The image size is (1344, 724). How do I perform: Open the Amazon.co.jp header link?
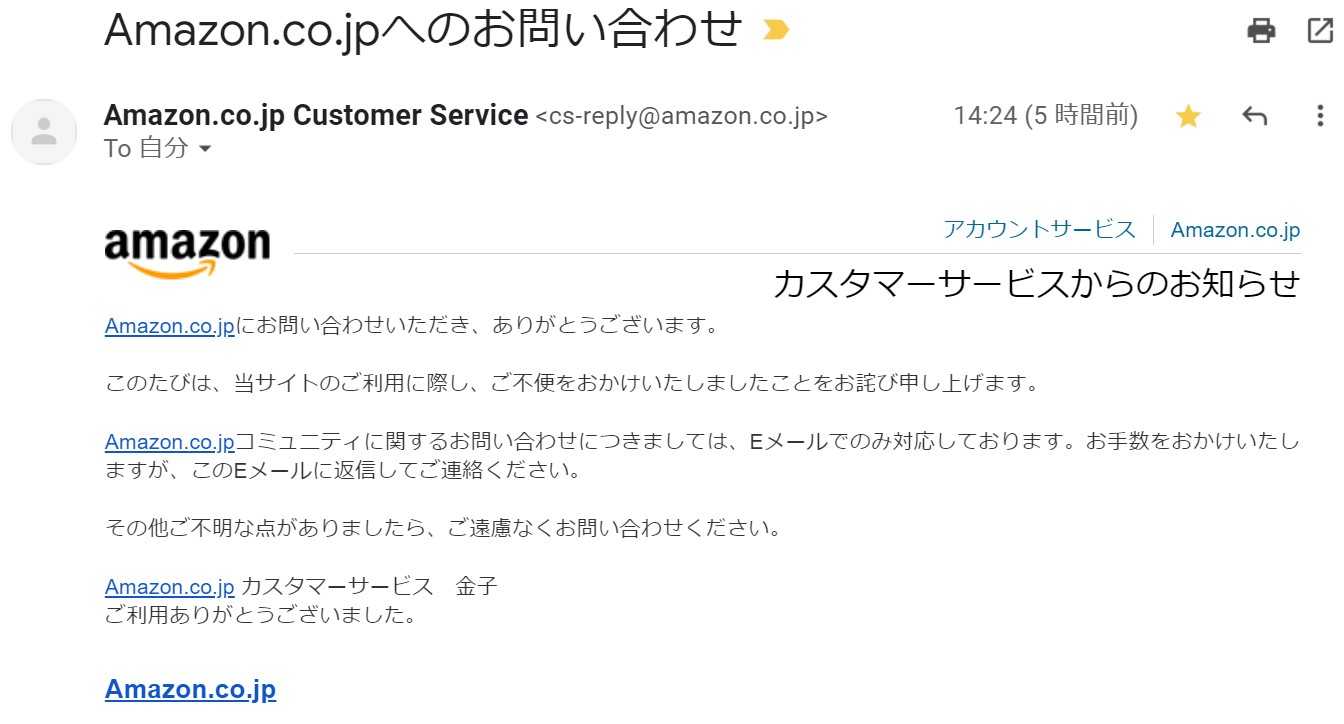pyautogui.click(x=1235, y=230)
